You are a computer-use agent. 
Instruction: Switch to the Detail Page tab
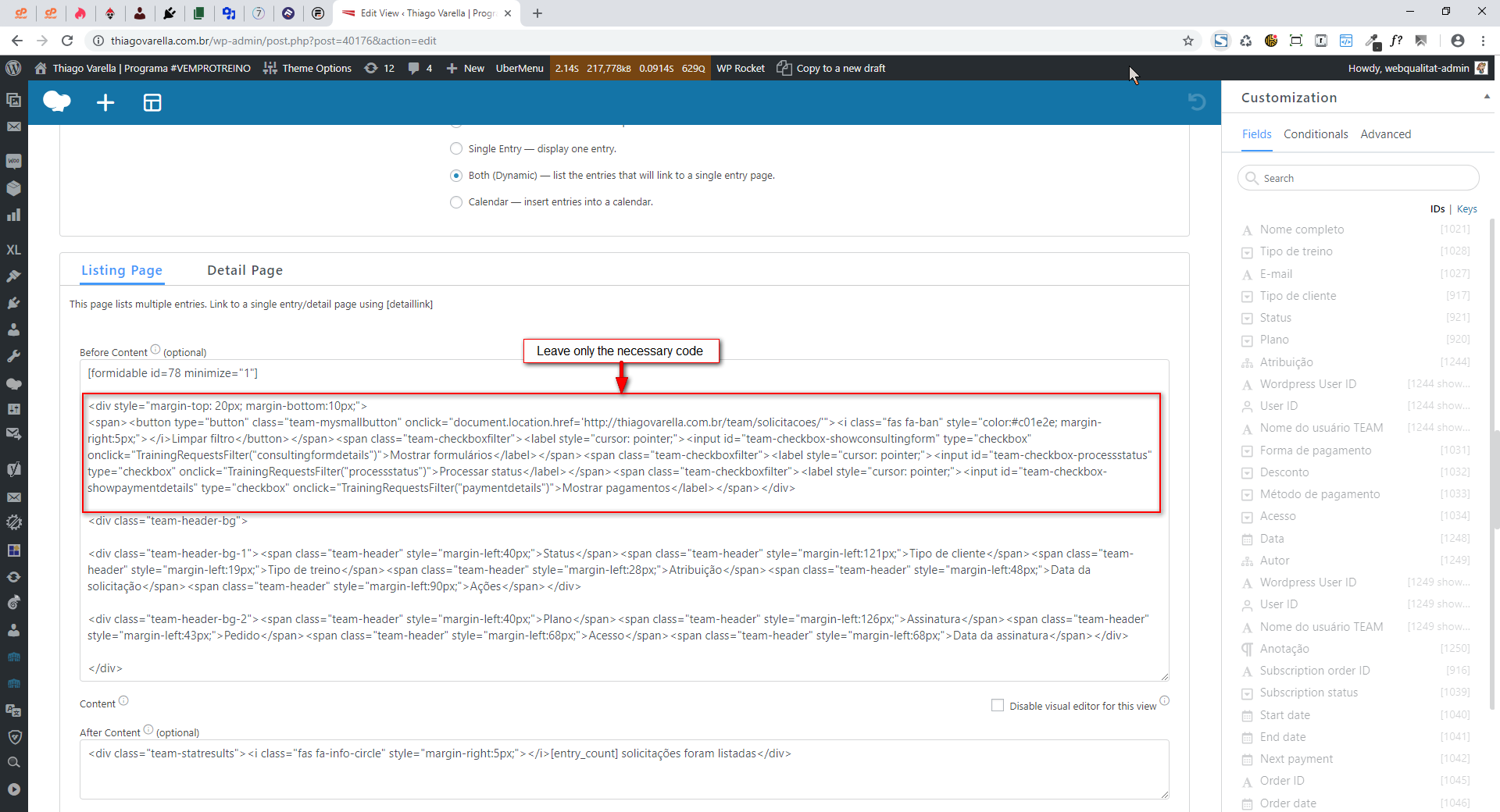[x=245, y=270]
